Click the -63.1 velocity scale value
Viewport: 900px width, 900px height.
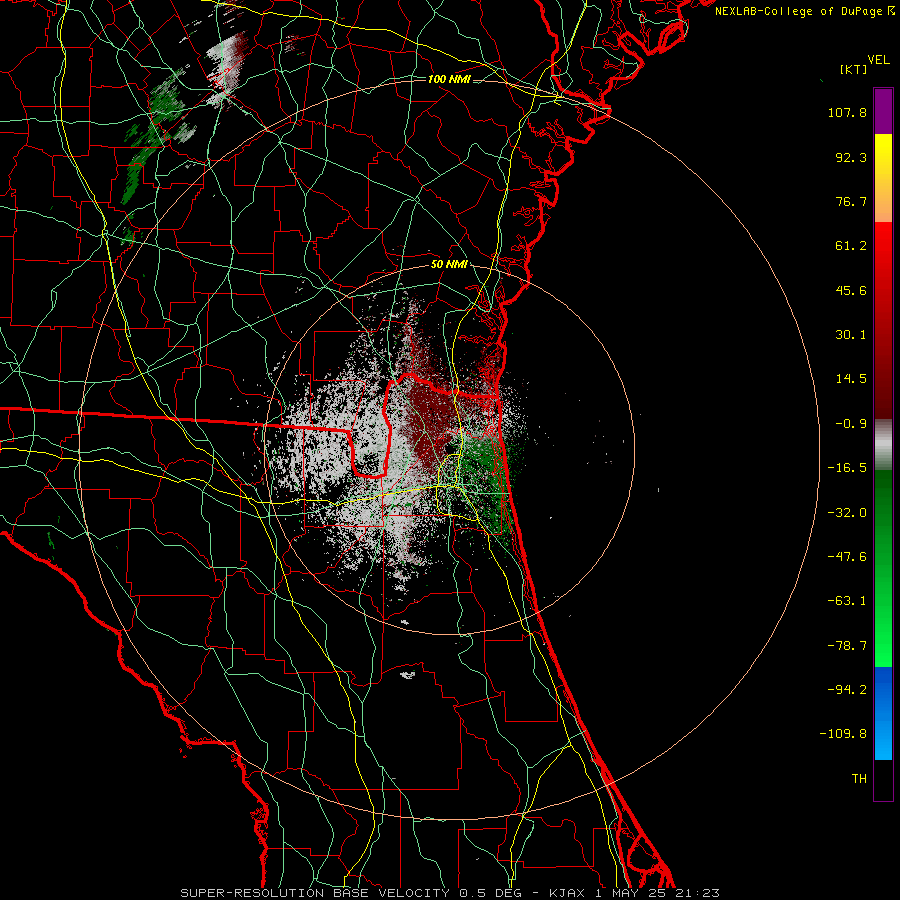(847, 601)
